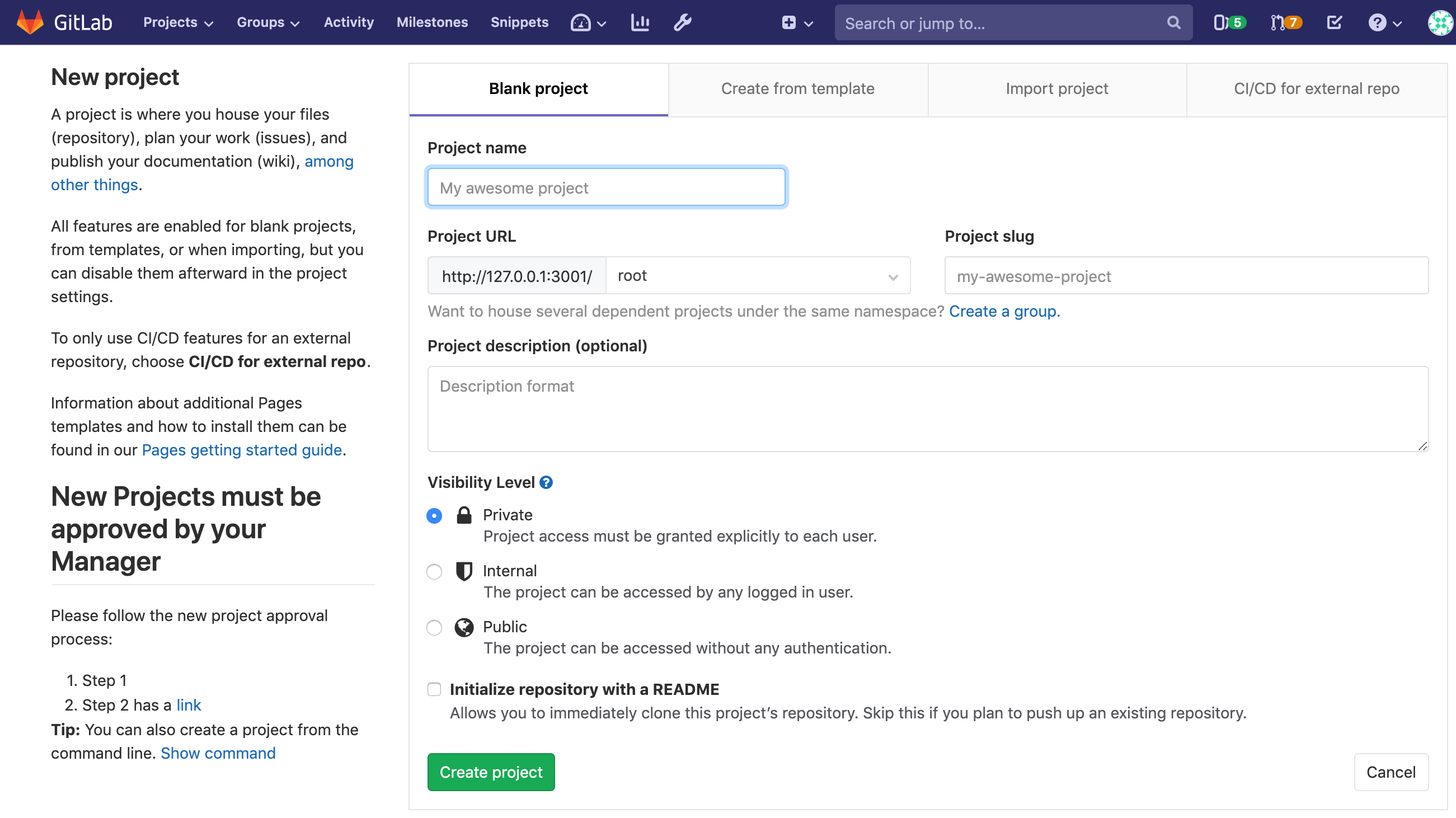Click the GitLab fox logo
The image size is (1456, 818).
click(30, 22)
